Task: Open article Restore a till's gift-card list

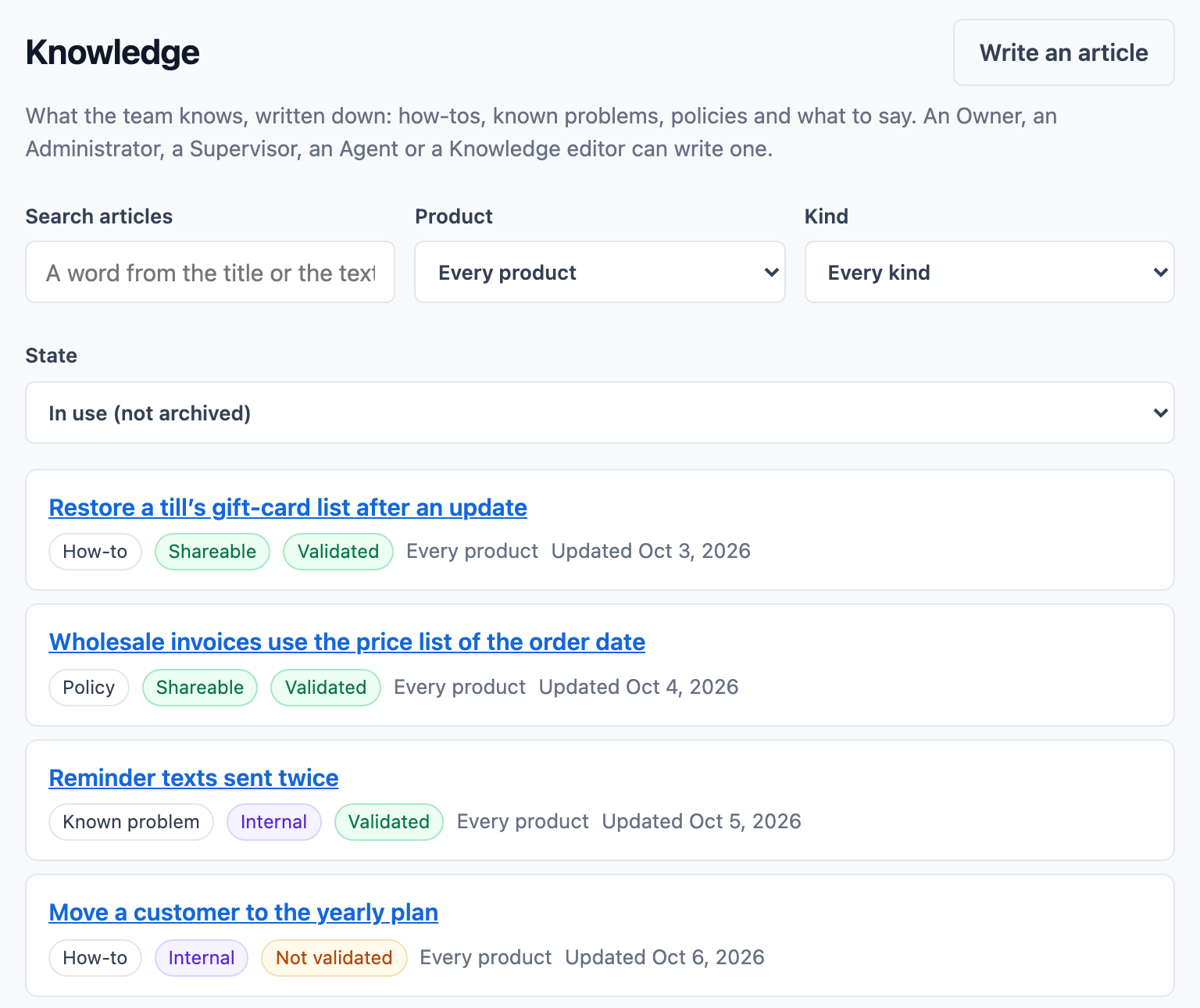Action: [x=287, y=507]
